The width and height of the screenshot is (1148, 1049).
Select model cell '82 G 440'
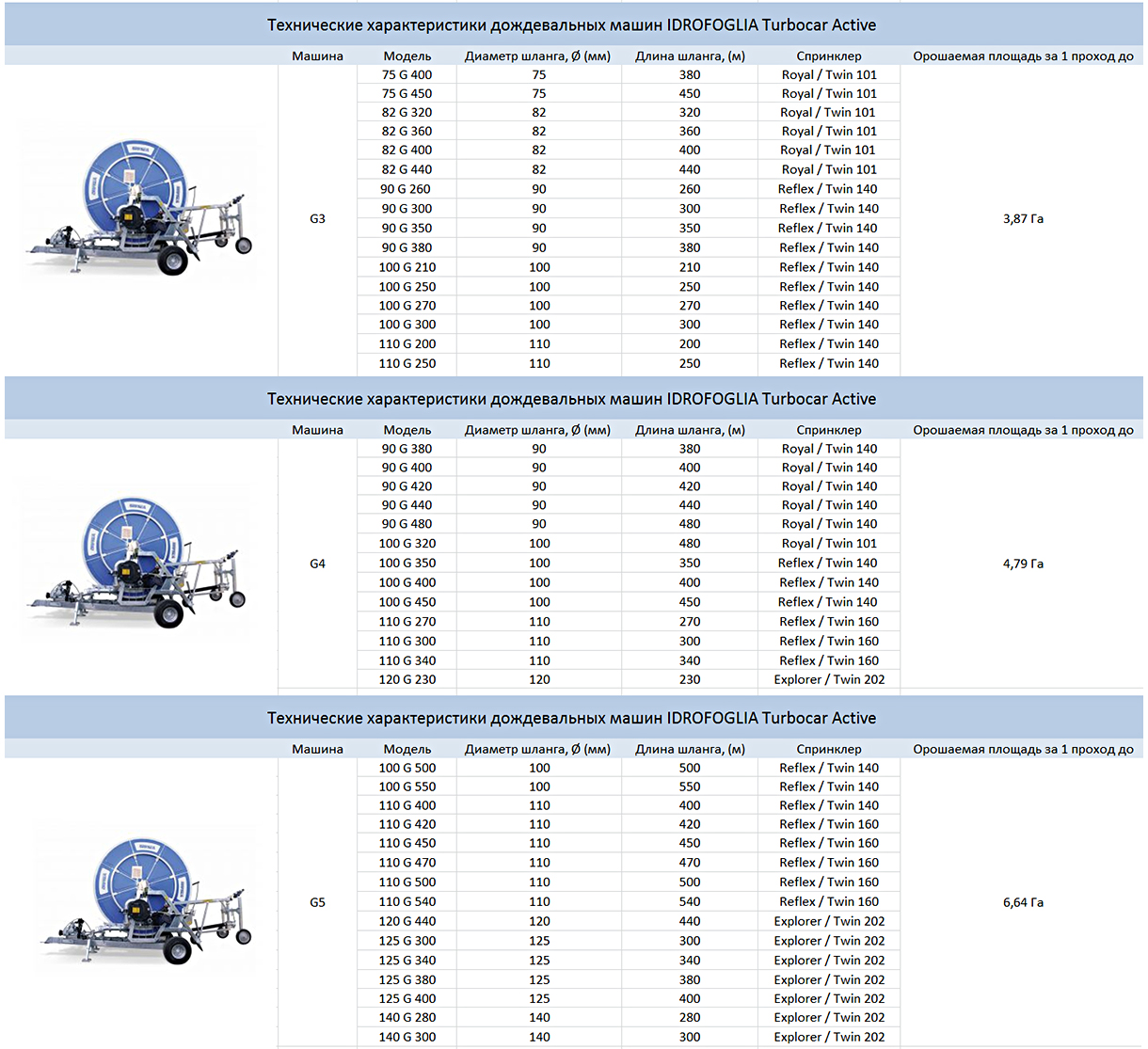(x=407, y=169)
